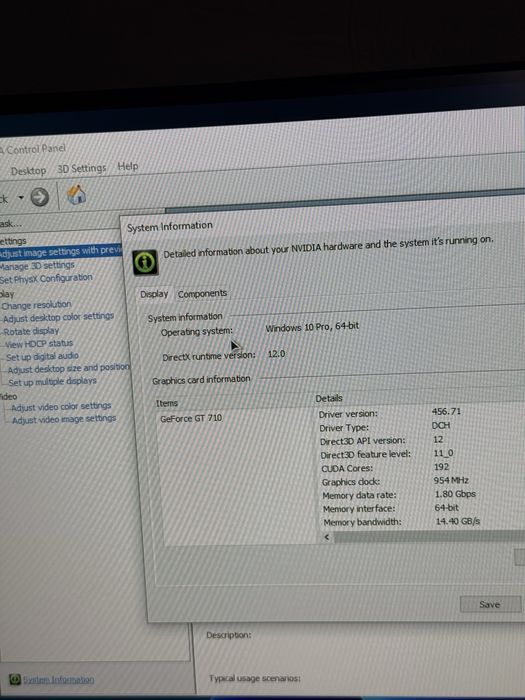
Task: Click the Graphics clock value 954 MHz
Action: tap(451, 480)
